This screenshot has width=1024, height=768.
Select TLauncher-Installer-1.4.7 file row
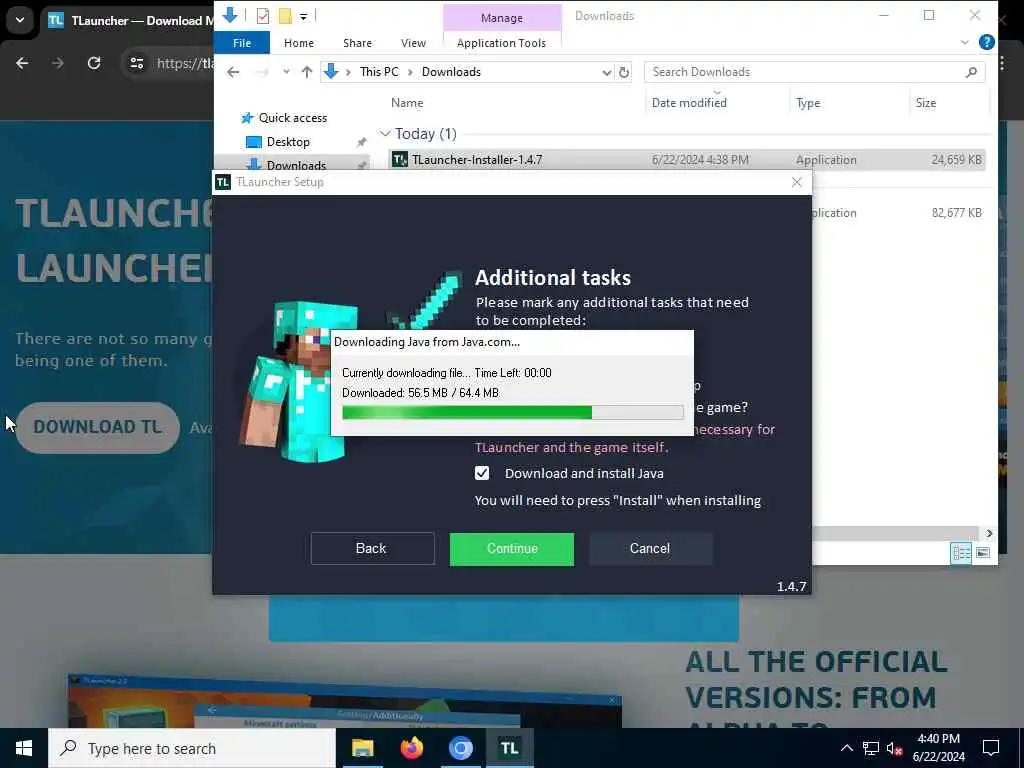click(x=686, y=160)
